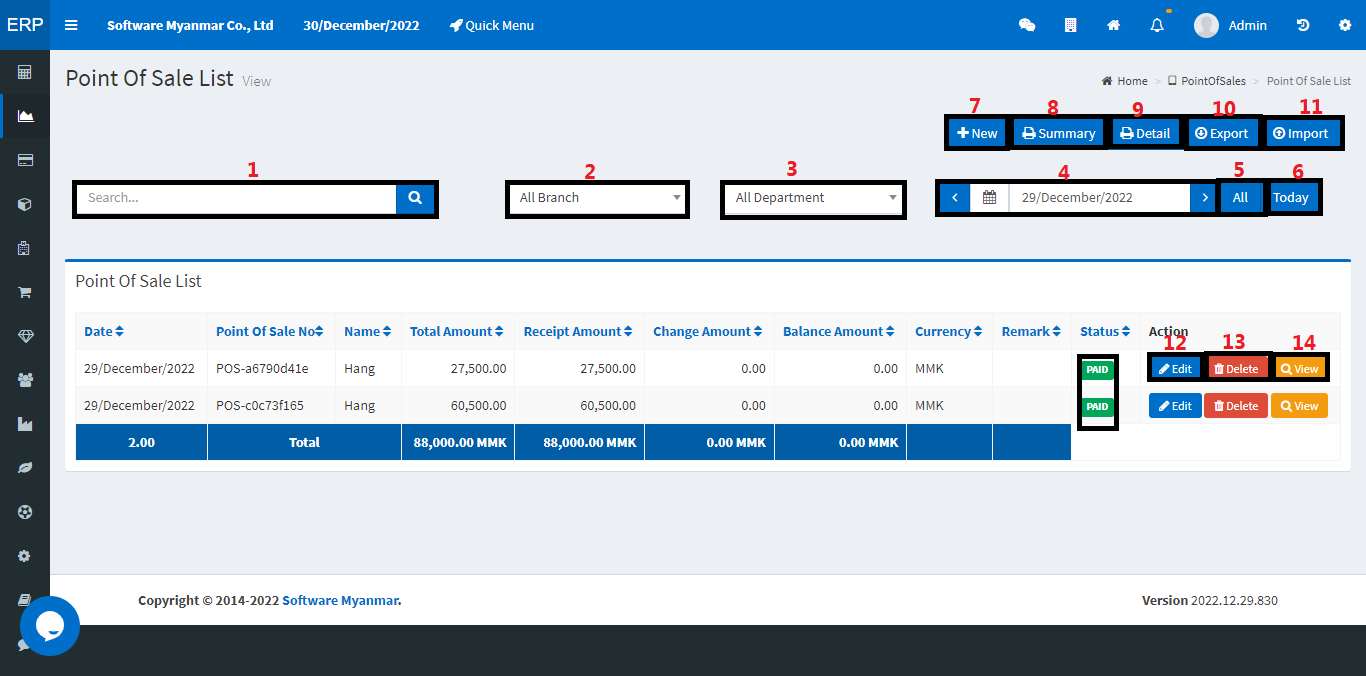Expand the All Department dropdown
The width and height of the screenshot is (1366, 676).
813,198
